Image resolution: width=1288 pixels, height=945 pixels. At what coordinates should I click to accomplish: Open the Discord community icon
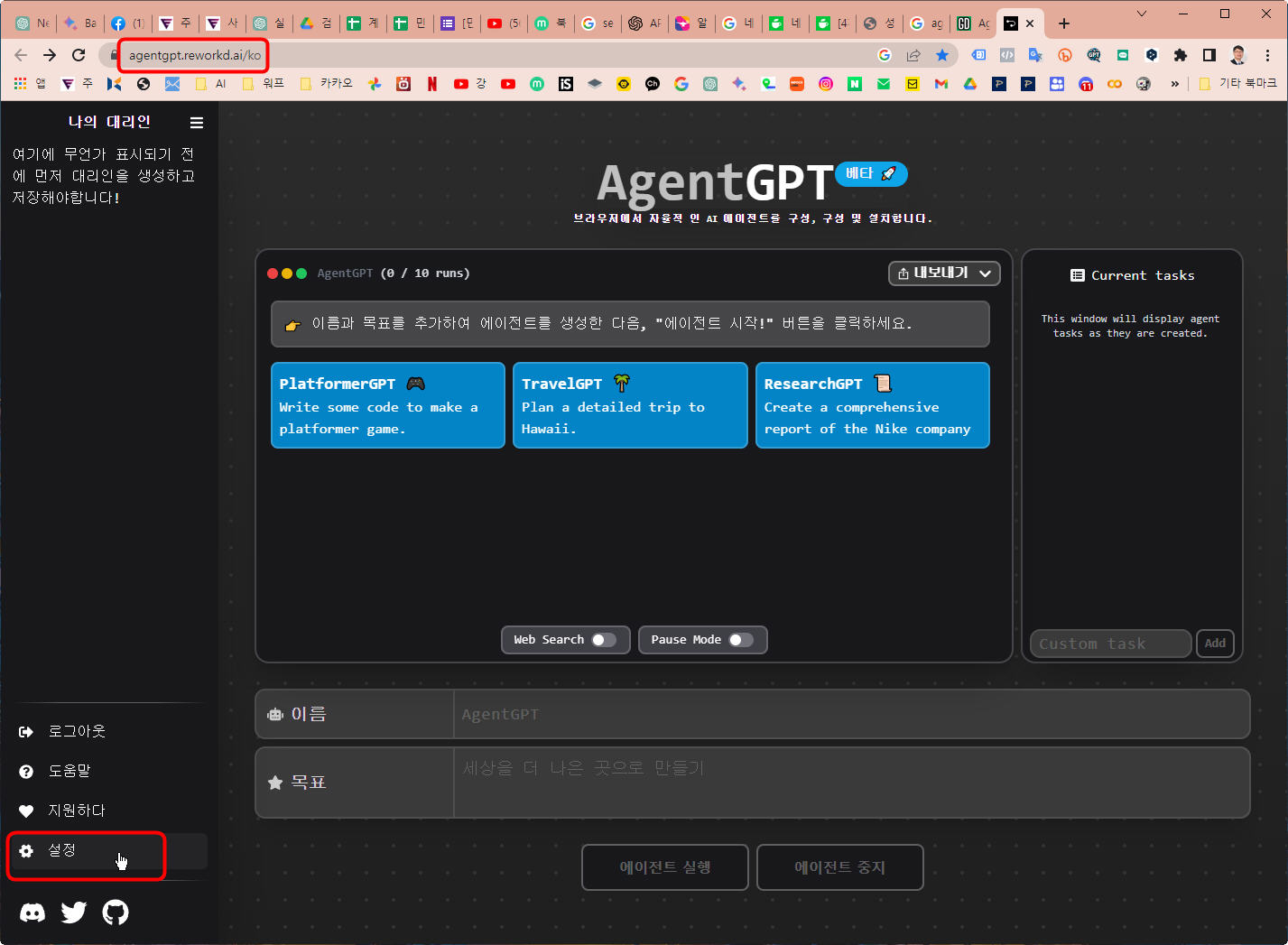(x=32, y=913)
